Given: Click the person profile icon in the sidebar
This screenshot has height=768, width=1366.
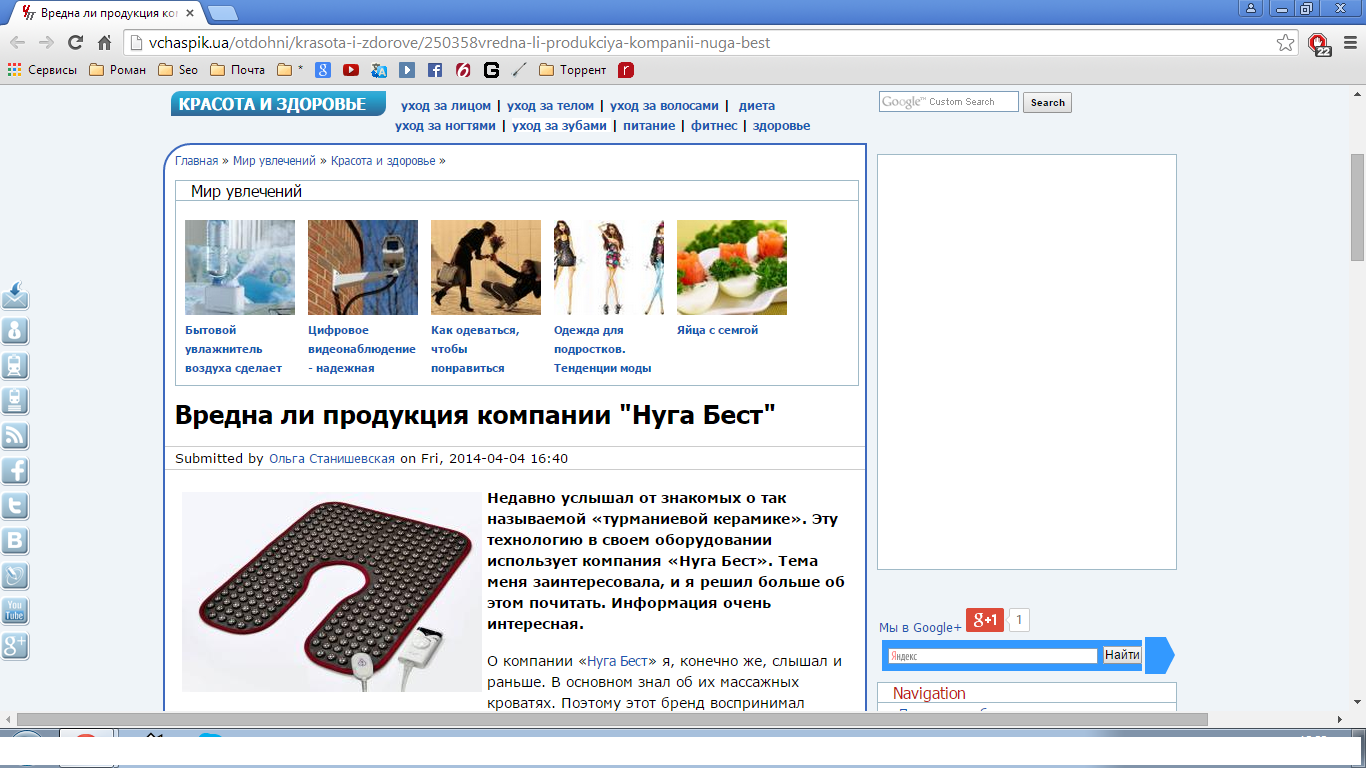Looking at the screenshot, I should [x=15, y=331].
